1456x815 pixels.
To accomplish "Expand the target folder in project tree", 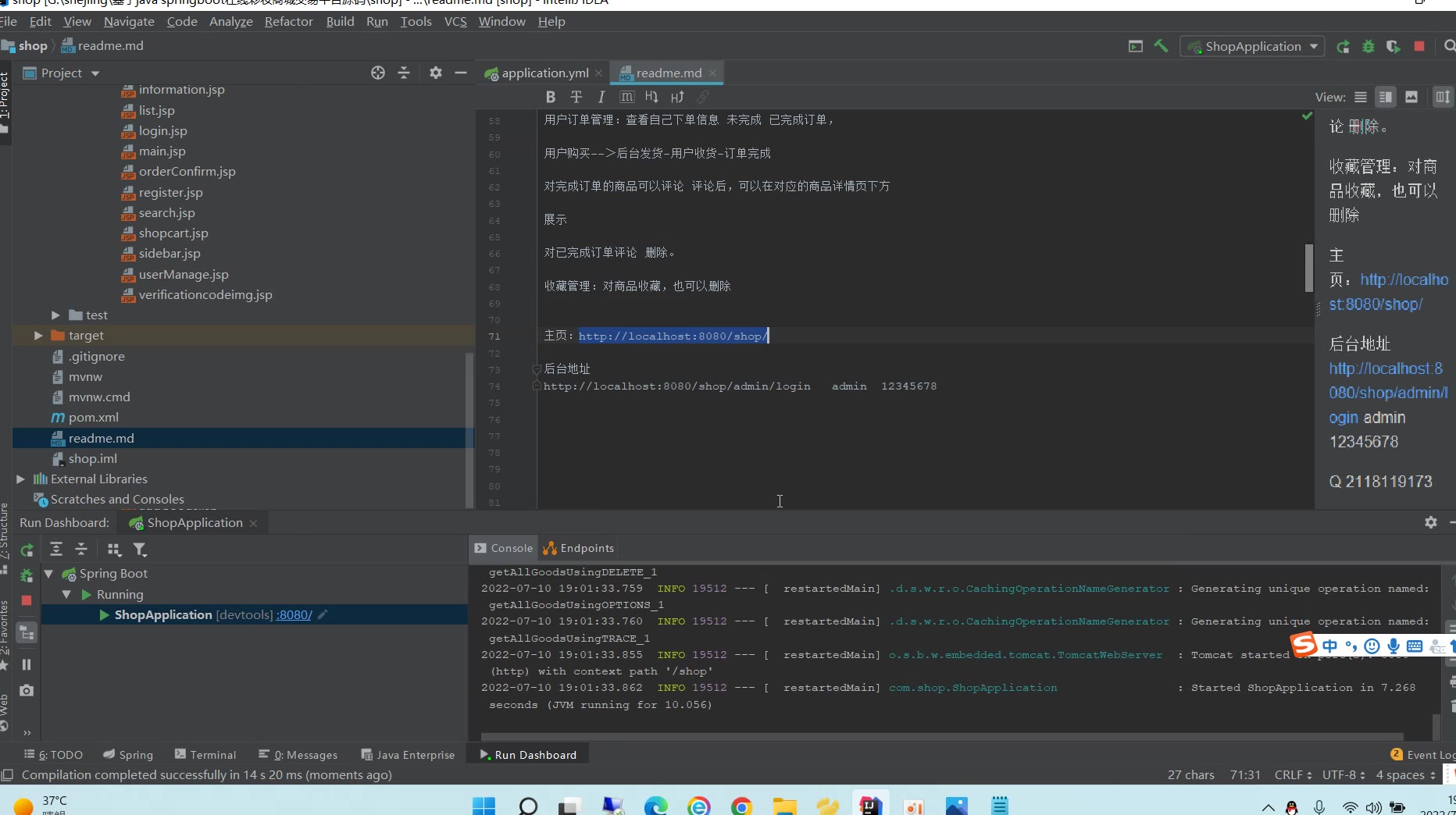I will coord(38,336).
